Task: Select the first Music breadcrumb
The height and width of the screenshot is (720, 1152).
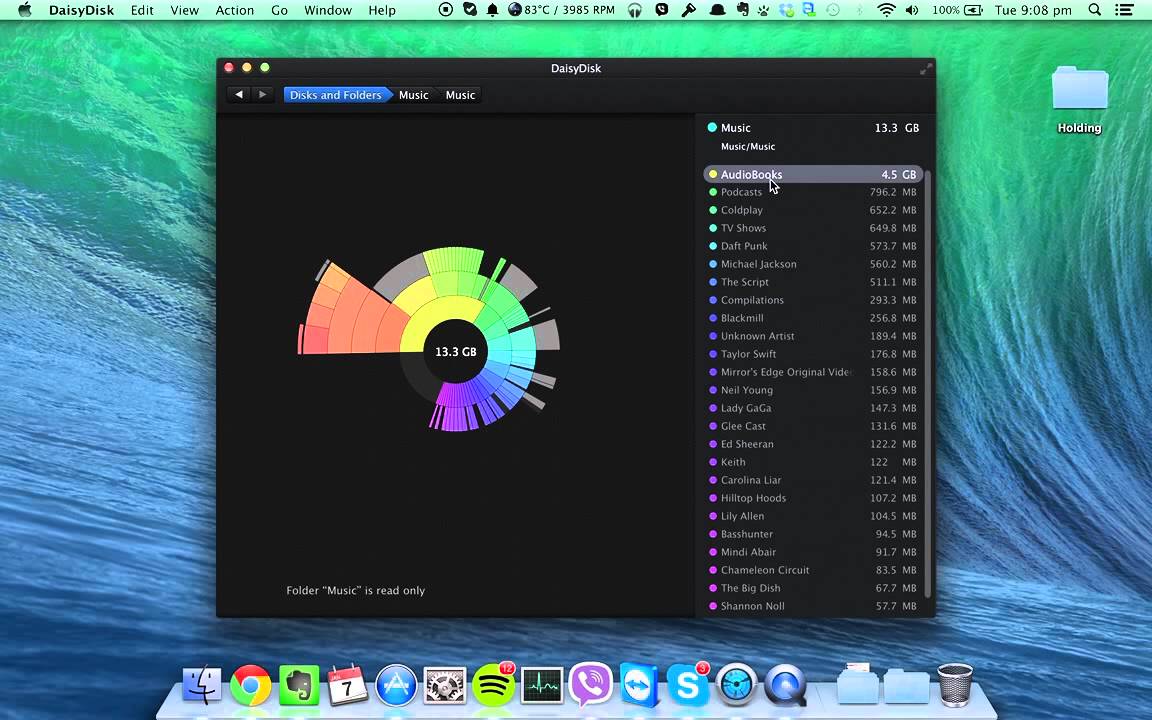Action: coord(414,95)
